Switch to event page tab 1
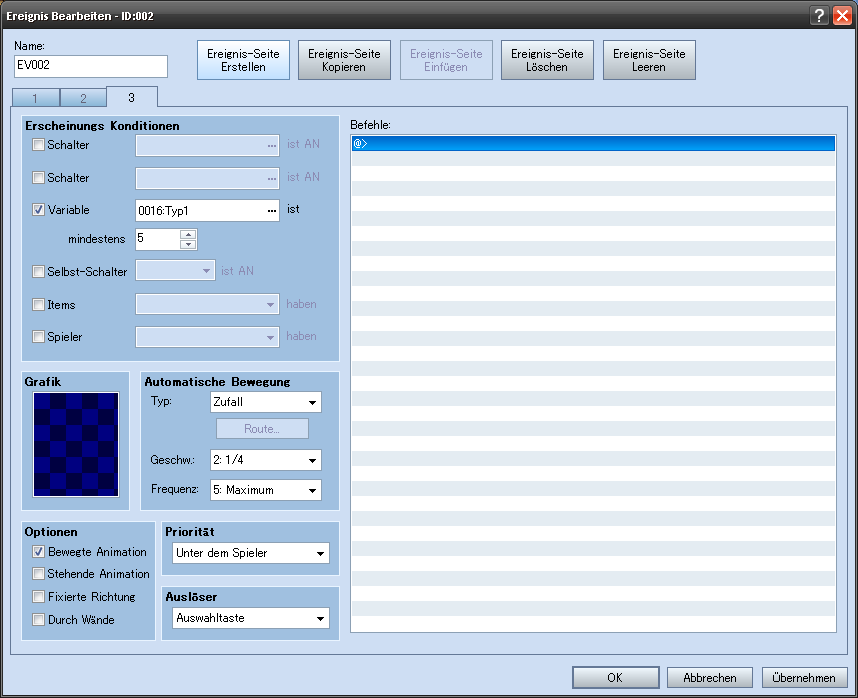 (35, 97)
